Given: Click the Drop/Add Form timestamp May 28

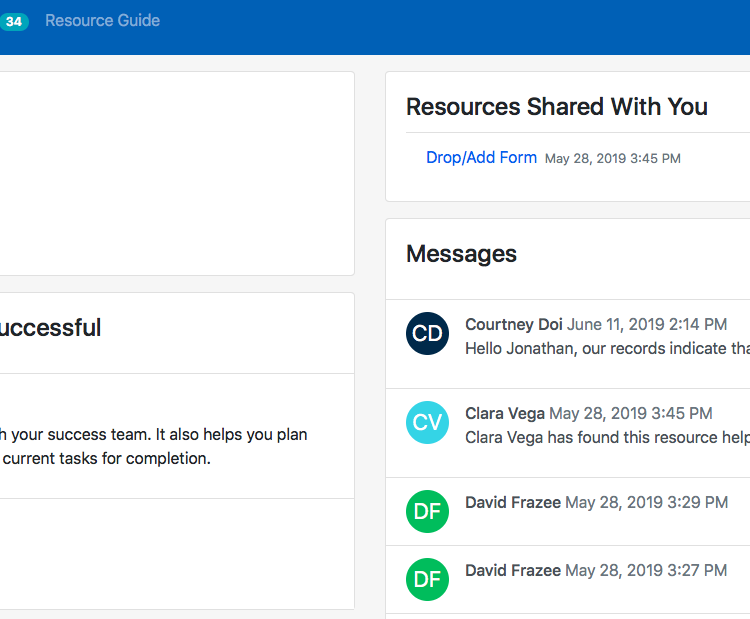Looking at the screenshot, I should pyautogui.click(x=613, y=158).
